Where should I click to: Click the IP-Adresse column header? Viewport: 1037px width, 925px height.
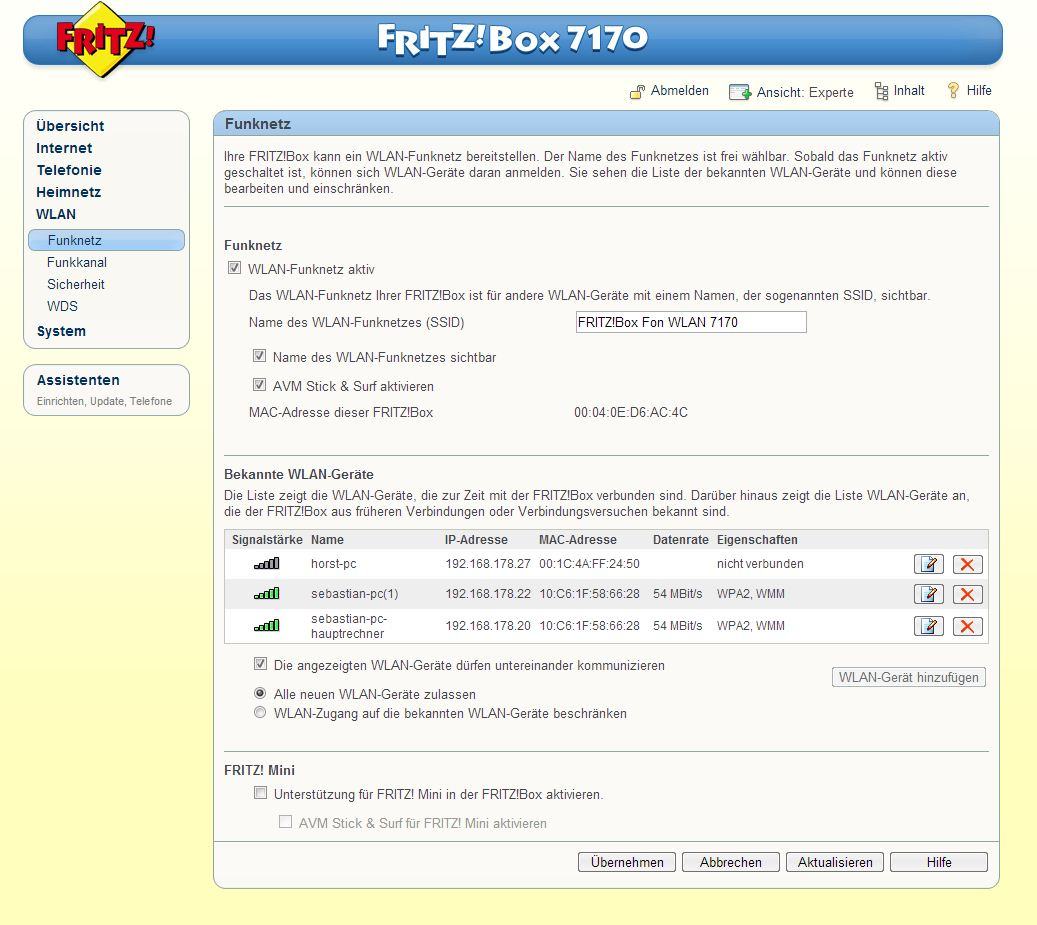pyautogui.click(x=476, y=540)
